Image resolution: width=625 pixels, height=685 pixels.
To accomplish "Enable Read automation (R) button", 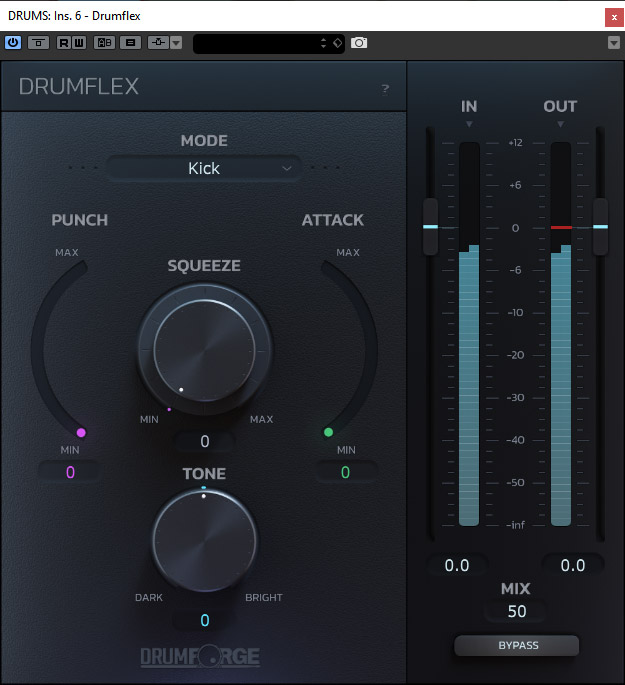I will tap(64, 43).
